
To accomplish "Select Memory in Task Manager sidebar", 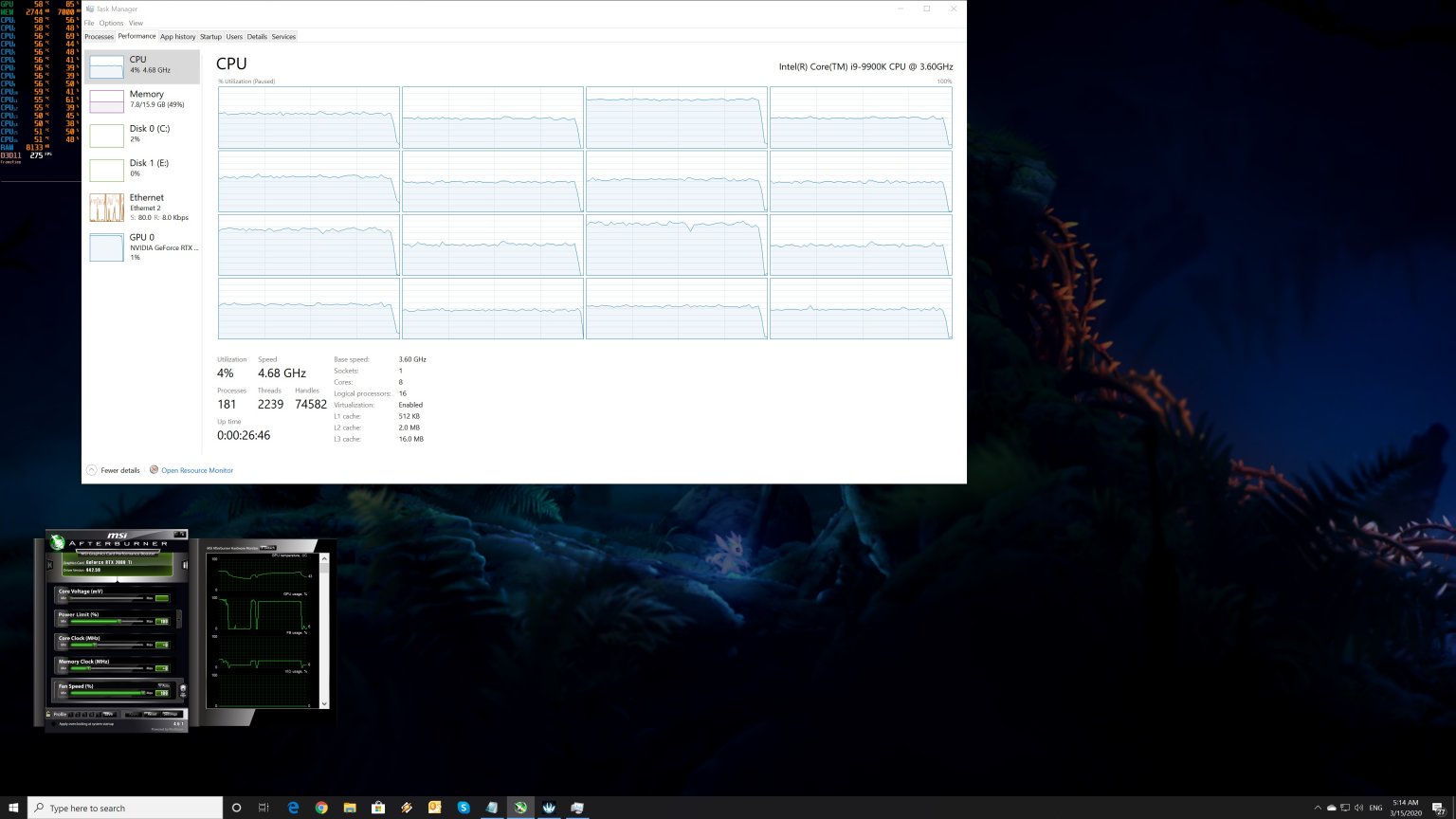I will [142, 99].
